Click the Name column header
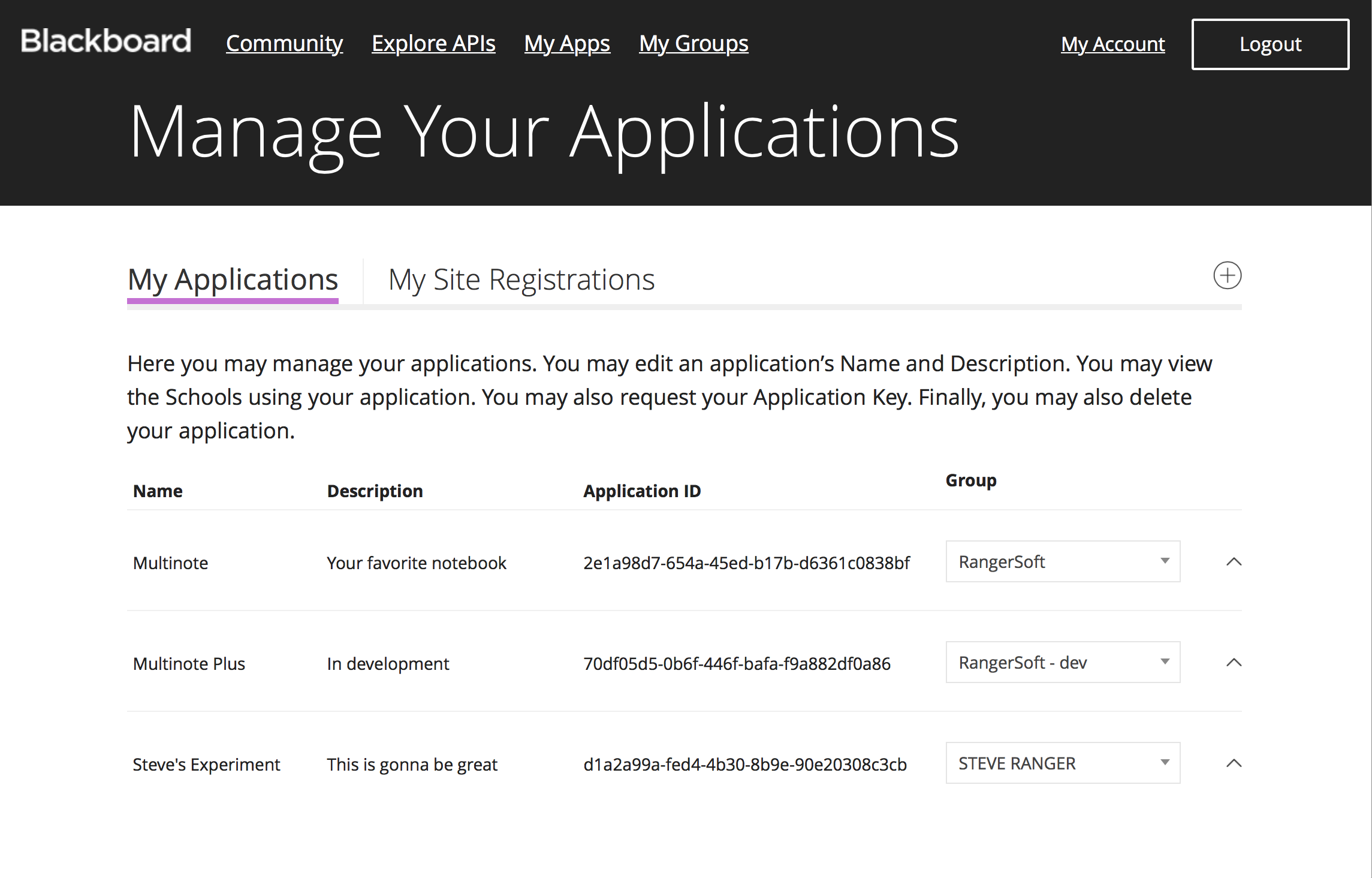The width and height of the screenshot is (1372, 878). coord(158,491)
